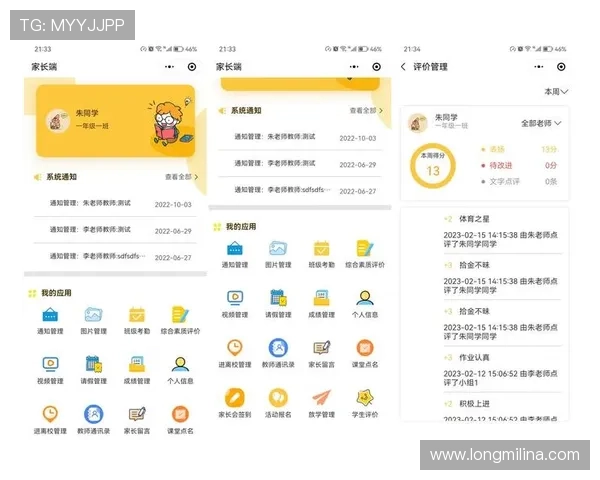Select the 待改进 0分 row

click(519, 165)
